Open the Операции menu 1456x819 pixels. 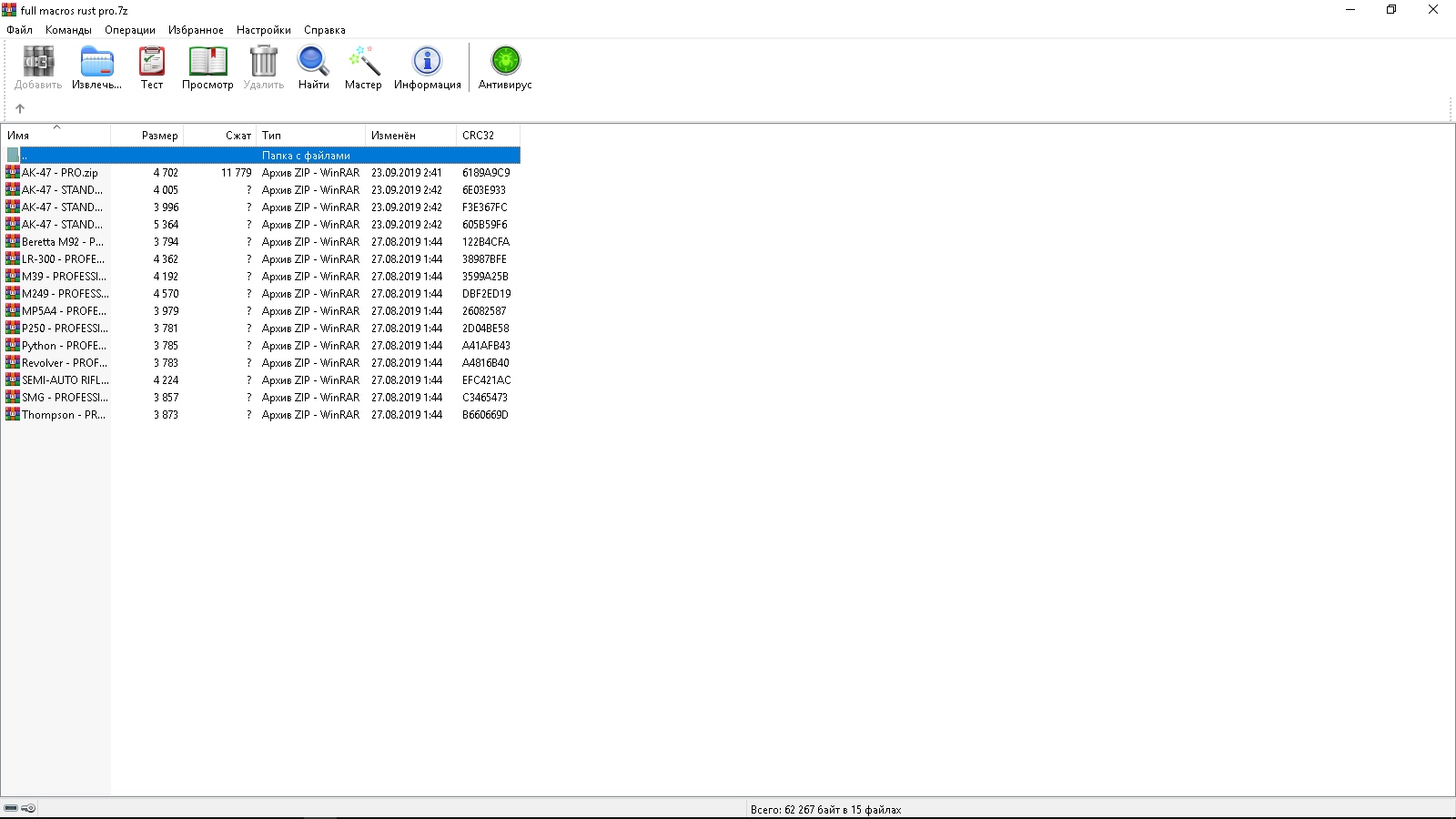coord(130,30)
